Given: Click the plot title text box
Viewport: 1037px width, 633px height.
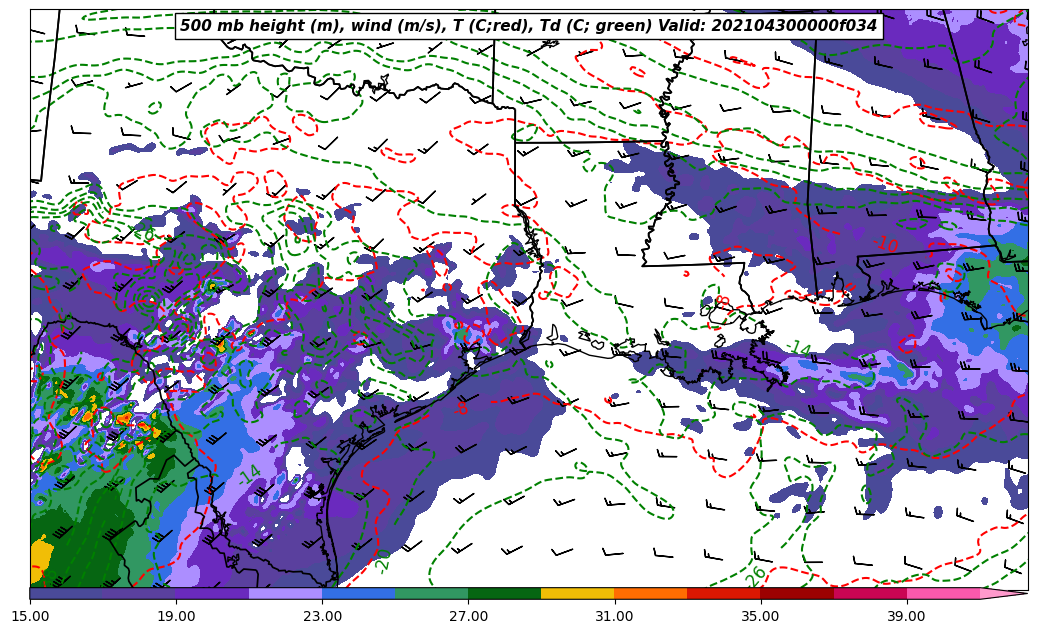Looking at the screenshot, I should [528, 26].
